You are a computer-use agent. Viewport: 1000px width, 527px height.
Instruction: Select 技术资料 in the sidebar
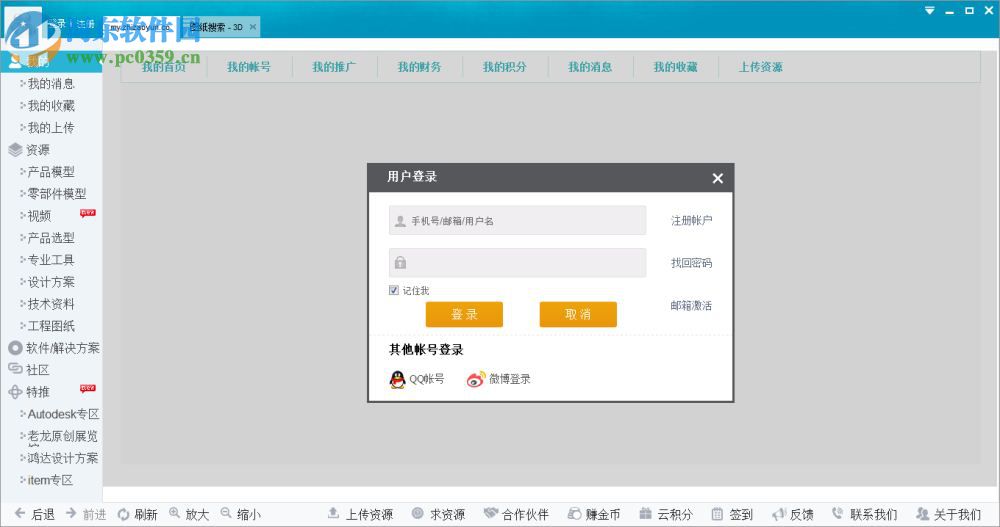51,304
